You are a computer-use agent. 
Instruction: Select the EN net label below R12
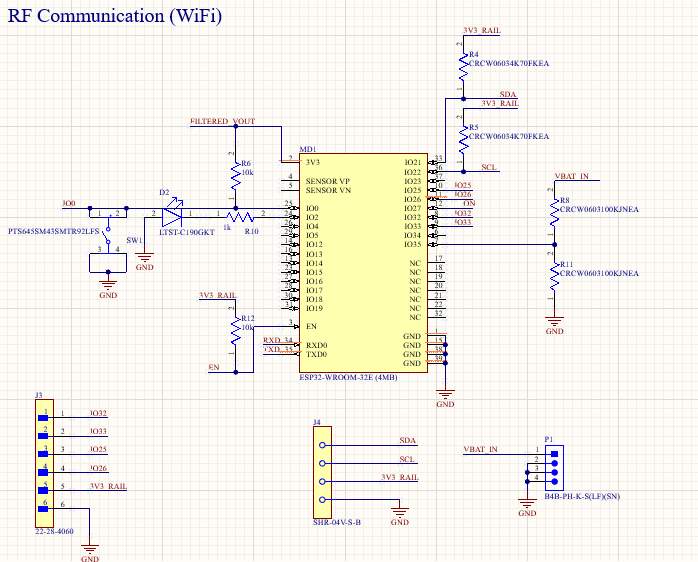click(x=214, y=367)
